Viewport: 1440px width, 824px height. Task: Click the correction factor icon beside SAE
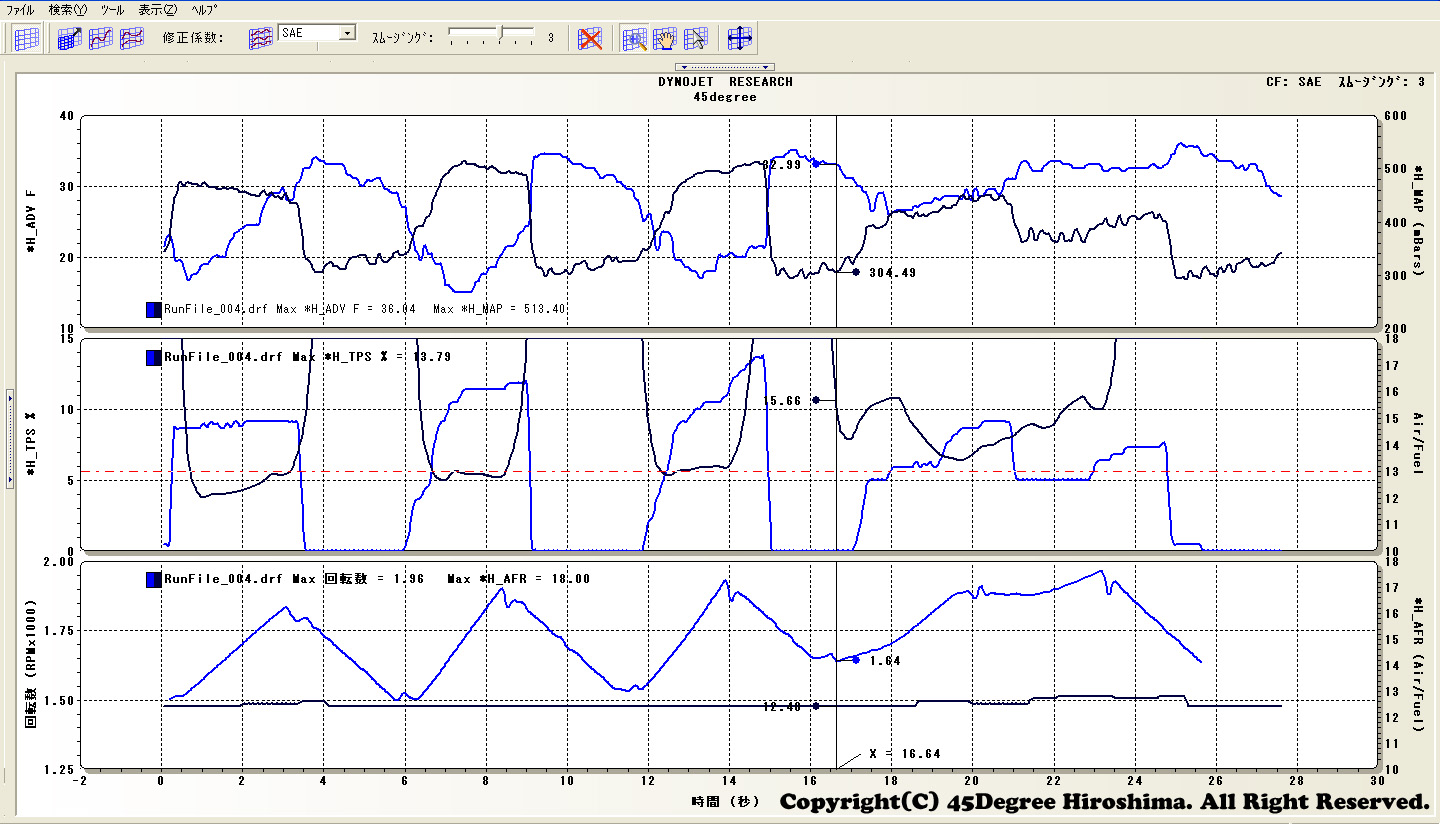click(x=260, y=39)
